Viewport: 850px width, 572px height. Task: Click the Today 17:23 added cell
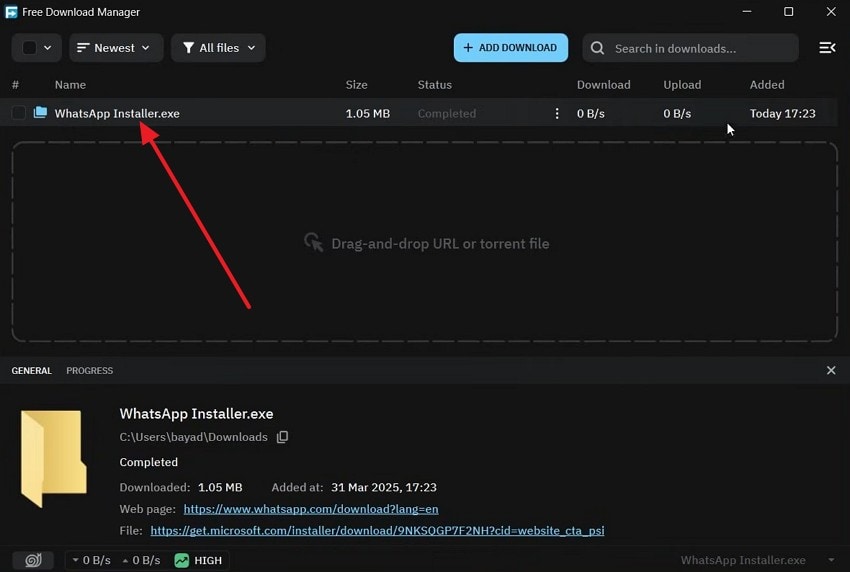pos(782,113)
